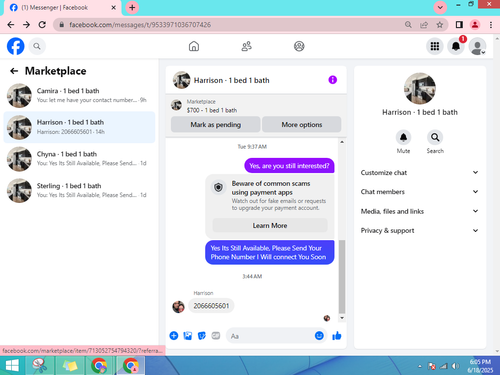Screen dimensions: 500x375
Task: Open conversation info purple icon
Action: tap(332, 80)
